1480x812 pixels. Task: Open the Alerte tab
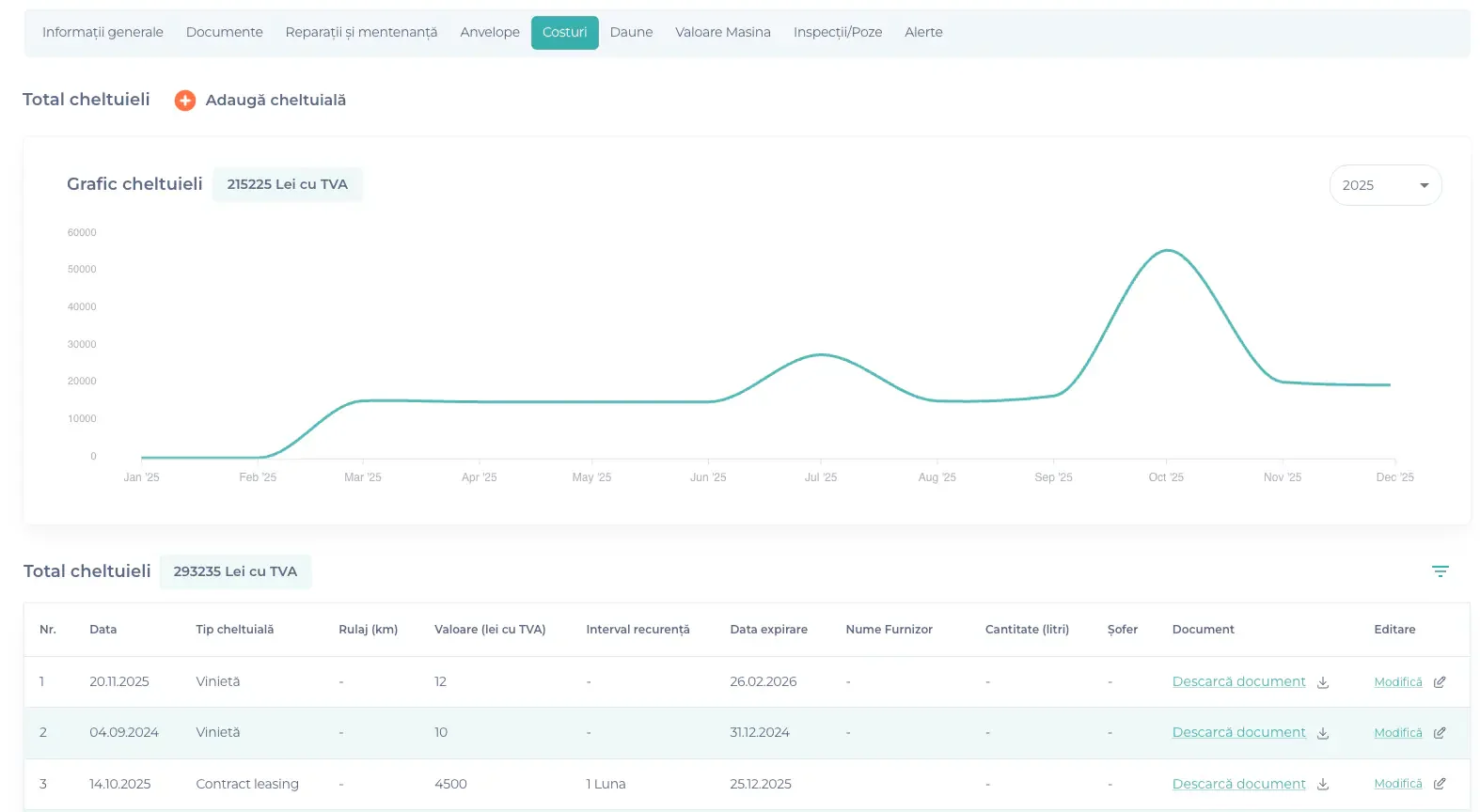pos(923,32)
